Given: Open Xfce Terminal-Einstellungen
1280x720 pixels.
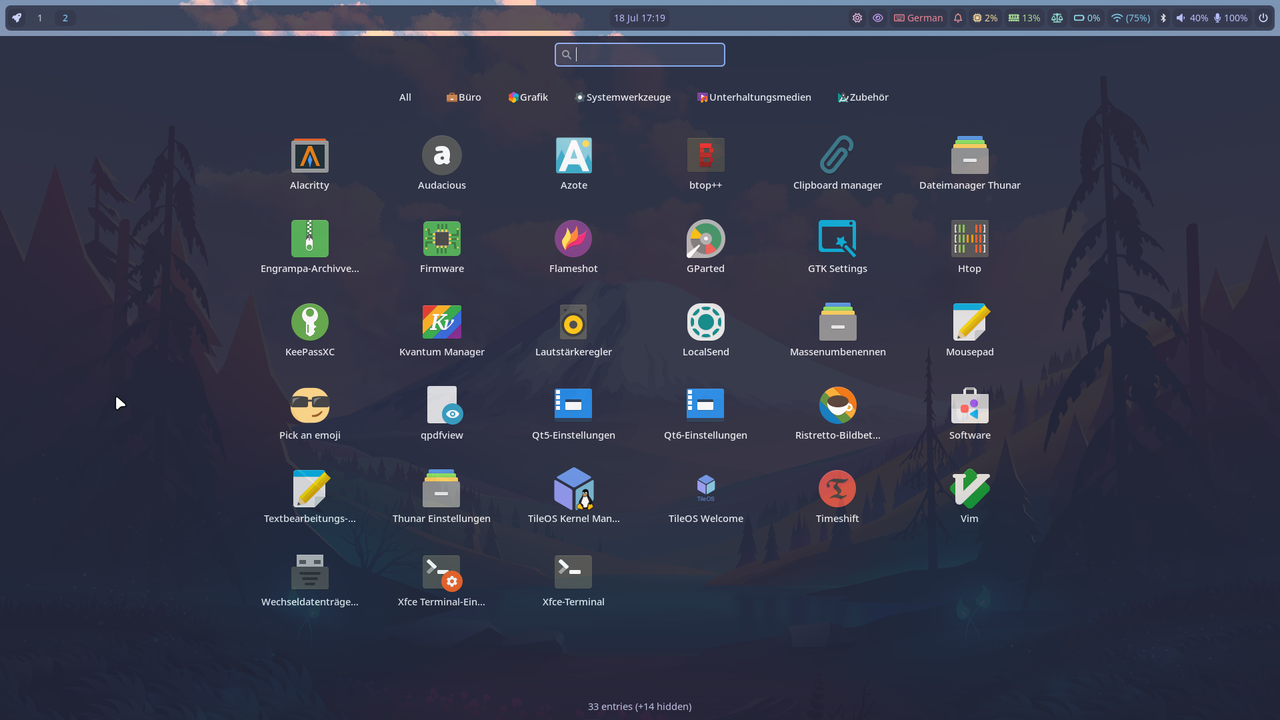Looking at the screenshot, I should (442, 580).
